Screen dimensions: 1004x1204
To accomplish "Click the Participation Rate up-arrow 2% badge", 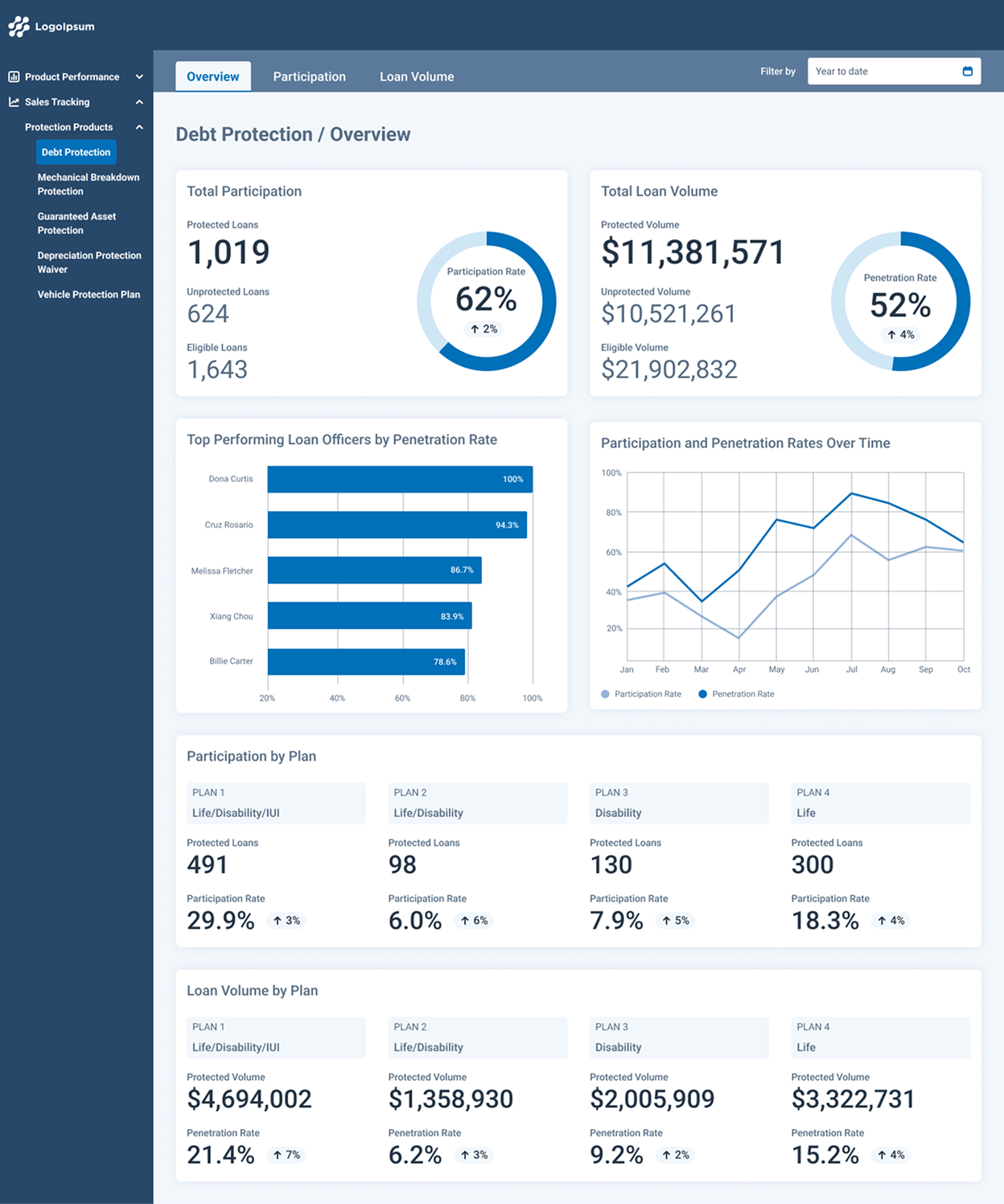I will [484, 329].
